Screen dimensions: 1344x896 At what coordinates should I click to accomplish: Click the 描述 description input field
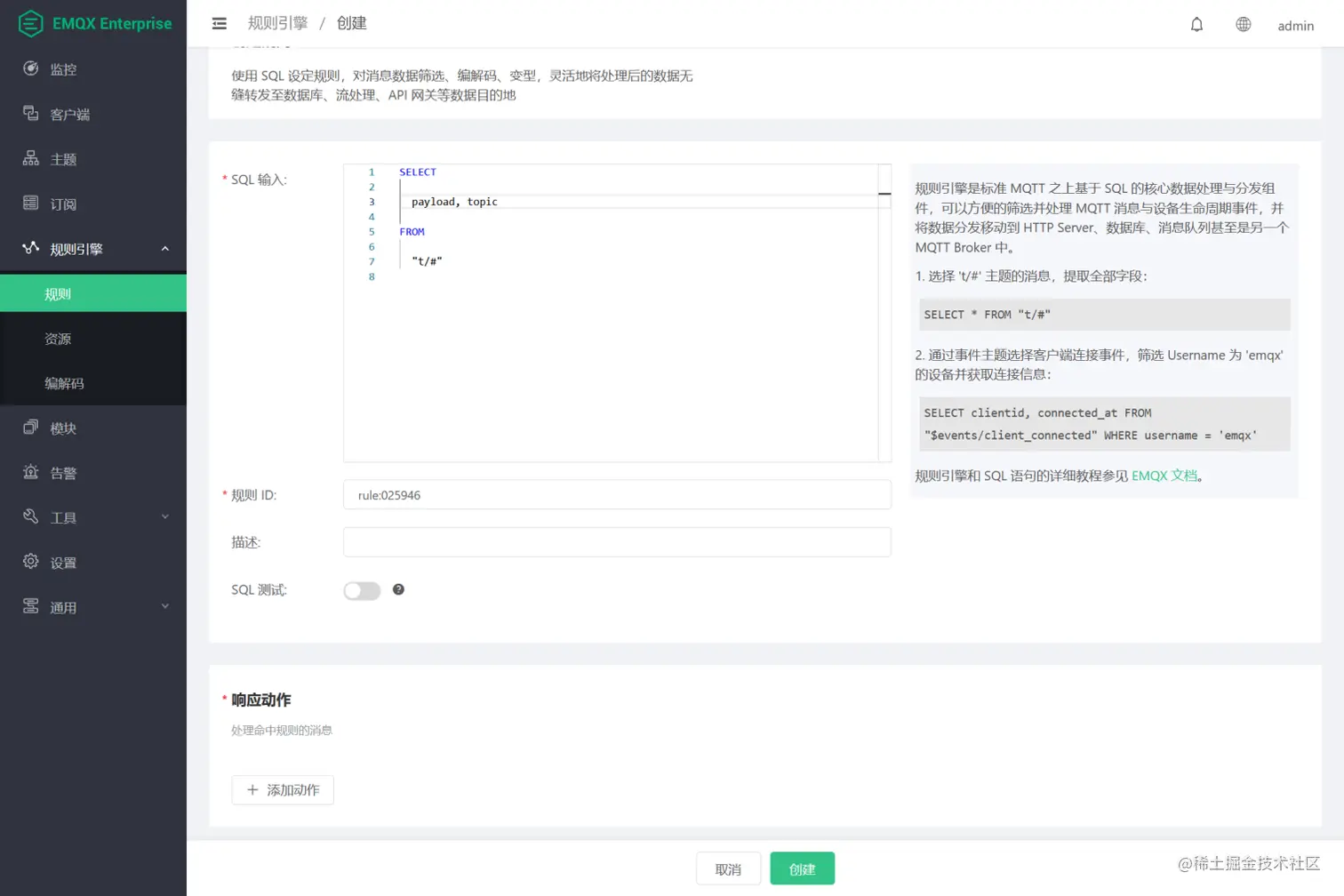pyautogui.click(x=617, y=541)
